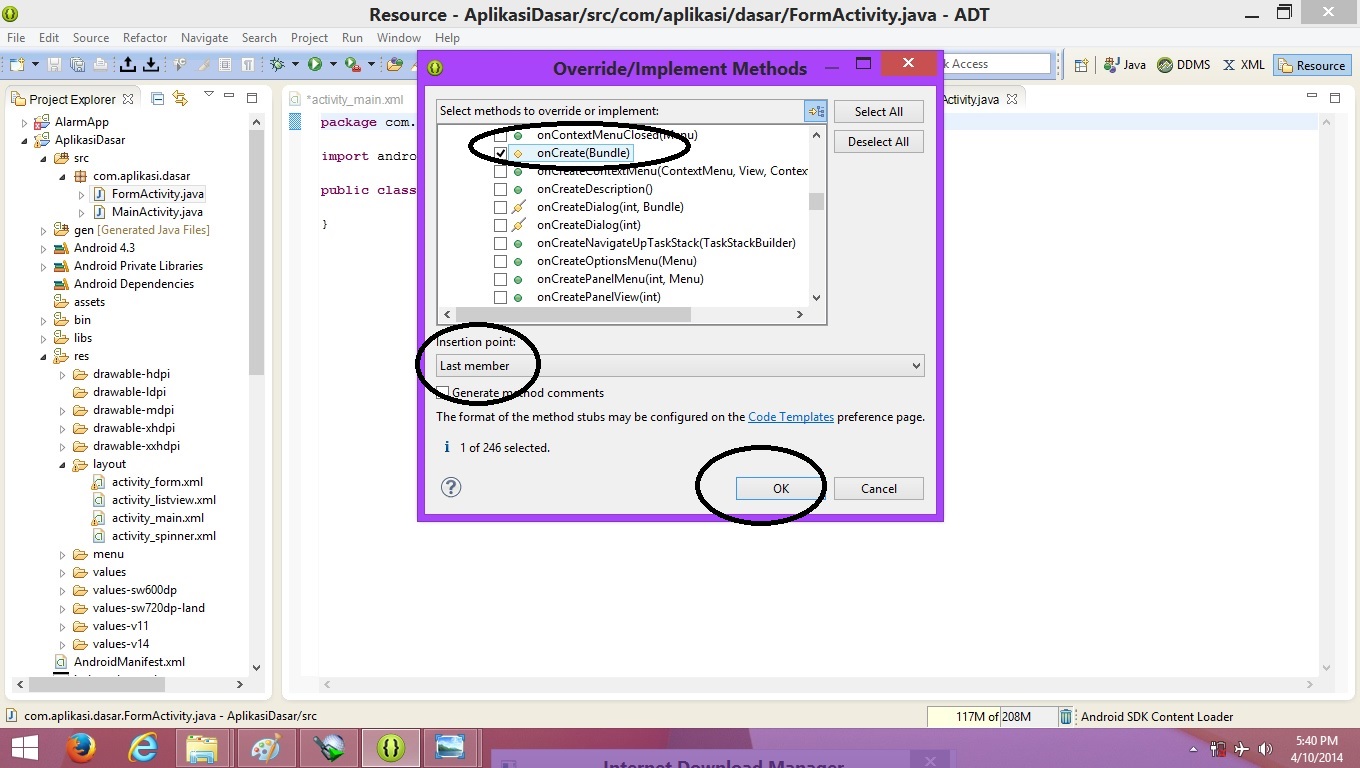Open the Navigate menu
The image size is (1360, 768).
pyautogui.click(x=204, y=38)
